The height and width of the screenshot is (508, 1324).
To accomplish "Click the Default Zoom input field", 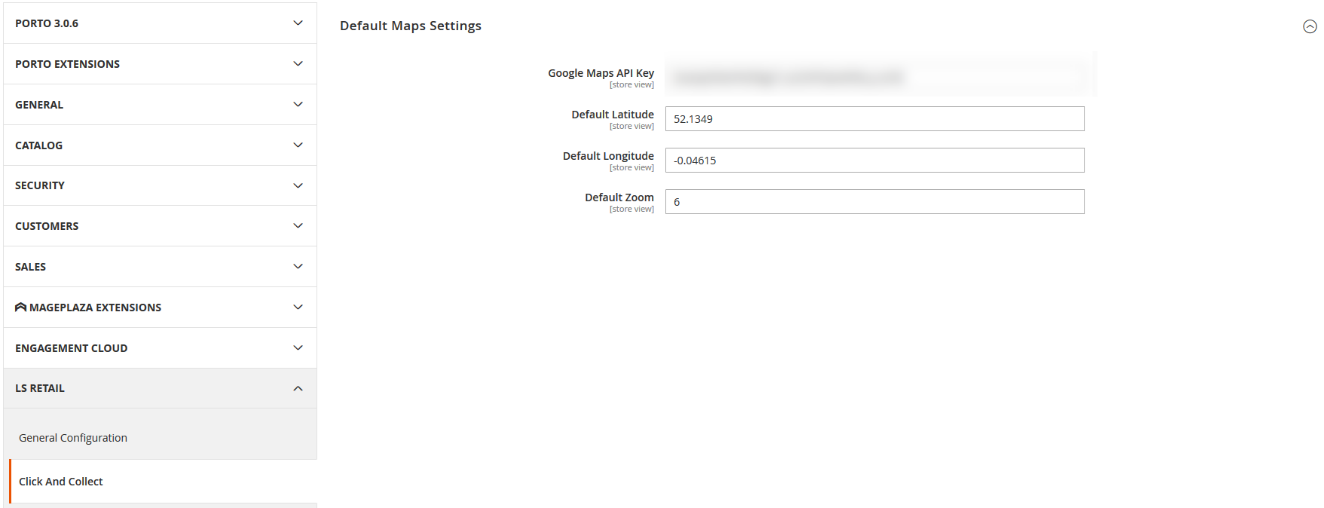I will [x=874, y=202].
